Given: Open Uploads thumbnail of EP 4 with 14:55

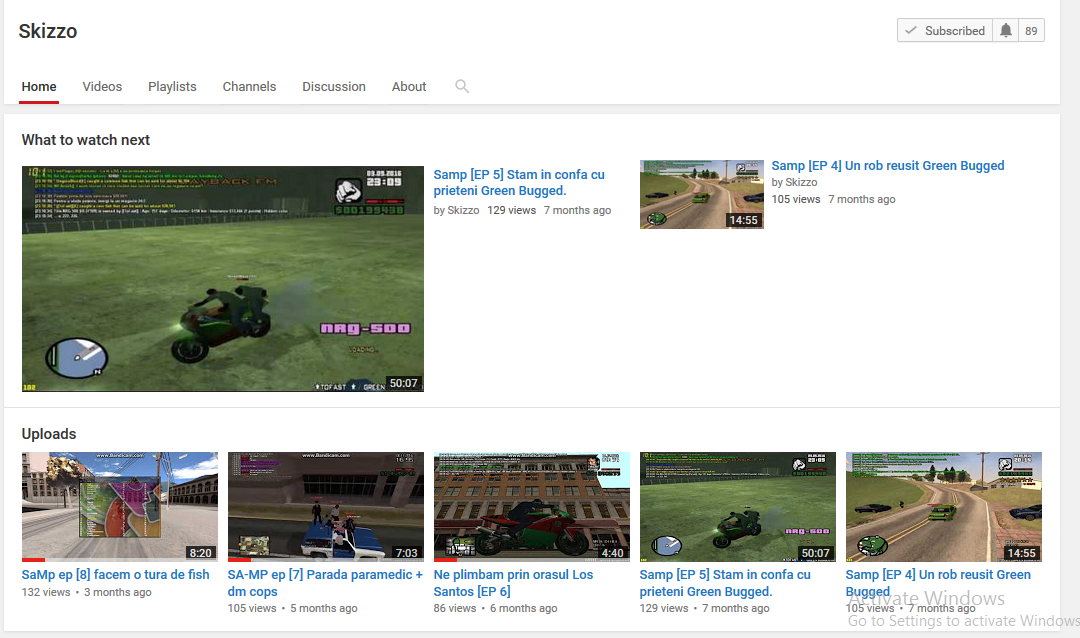Looking at the screenshot, I should (x=944, y=507).
